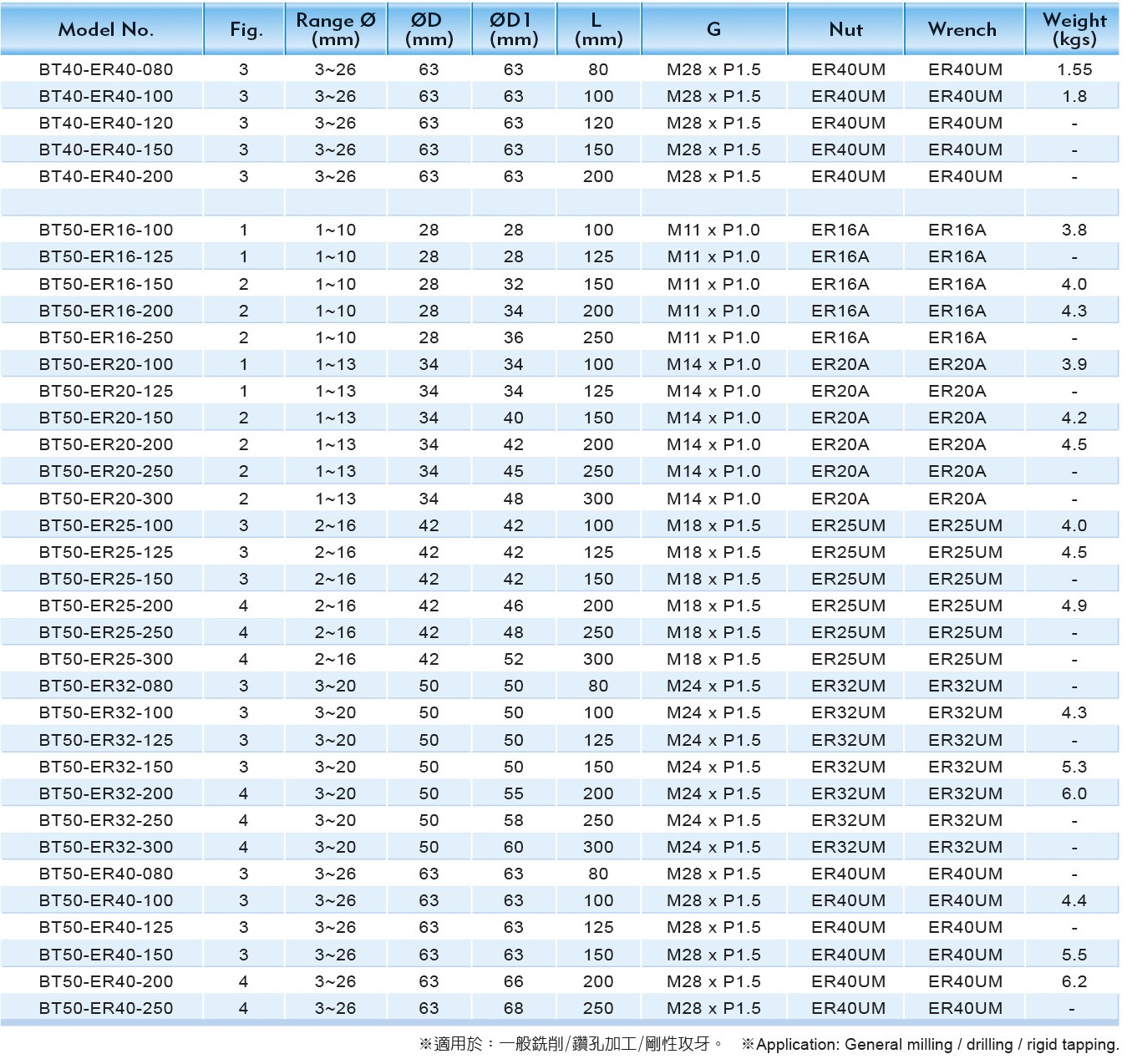Click the English Application note text
1127x1064 pixels.
pyautogui.click(x=930, y=1044)
